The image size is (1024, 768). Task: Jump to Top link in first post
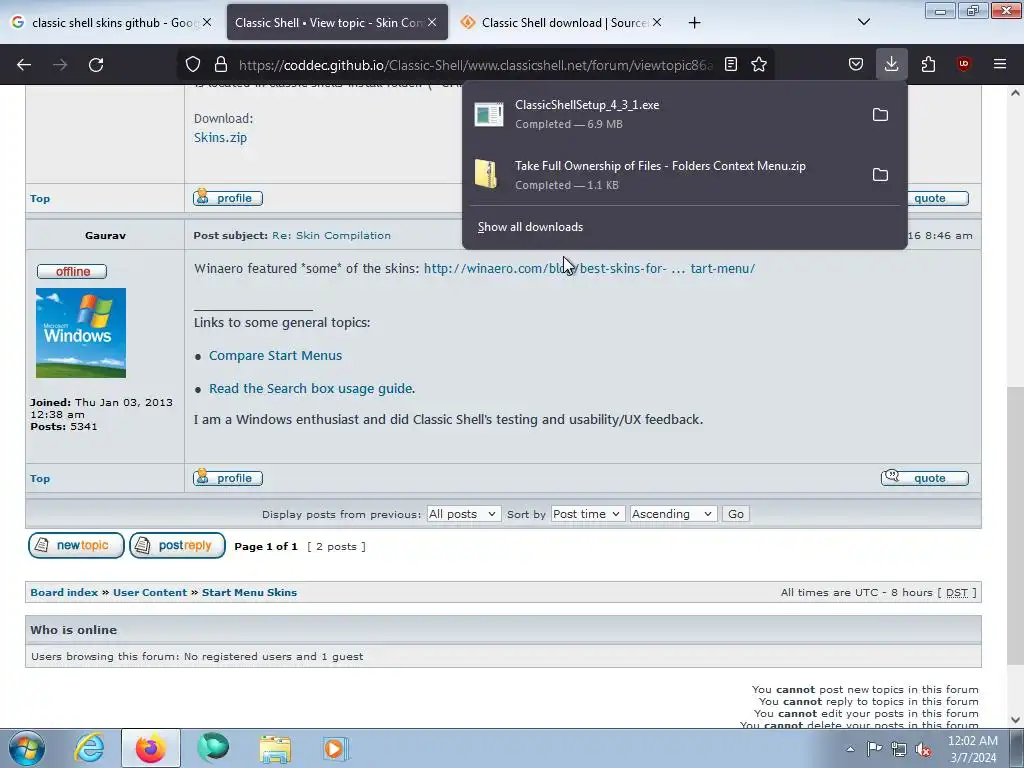(x=40, y=199)
